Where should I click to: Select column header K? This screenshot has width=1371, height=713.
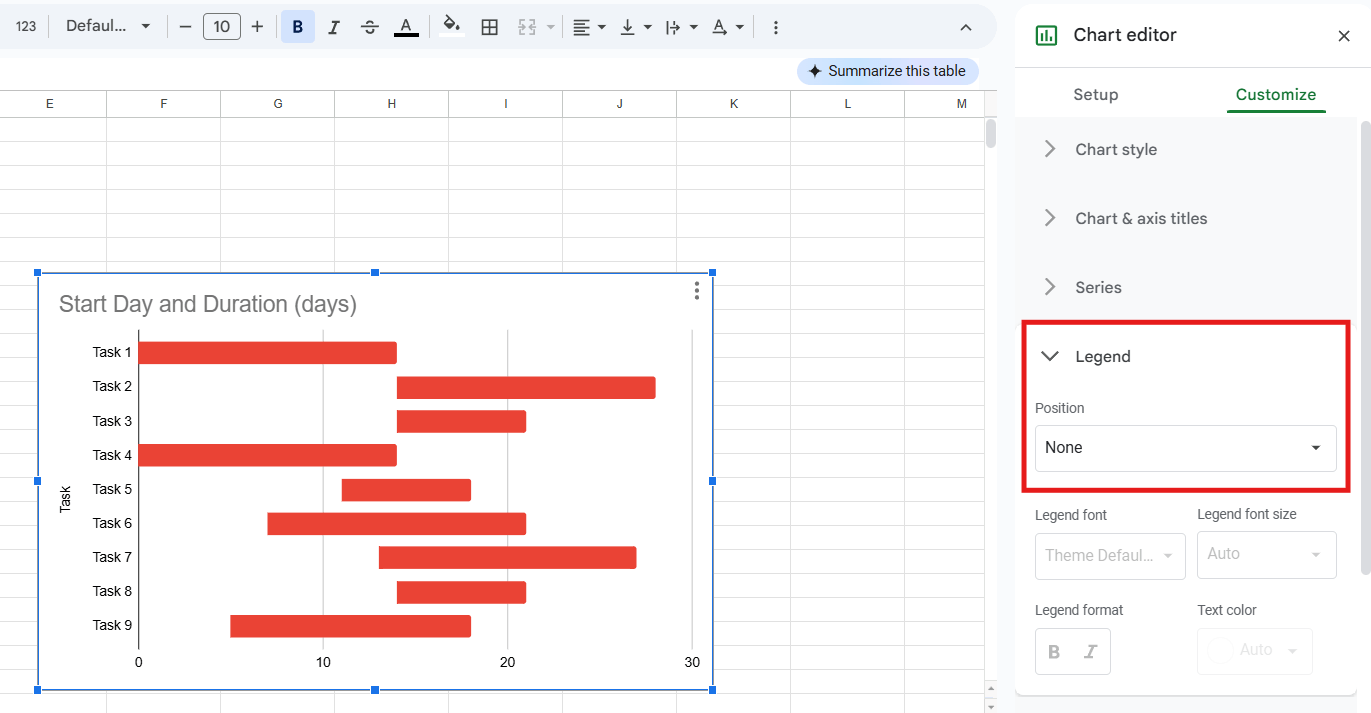click(x=734, y=104)
